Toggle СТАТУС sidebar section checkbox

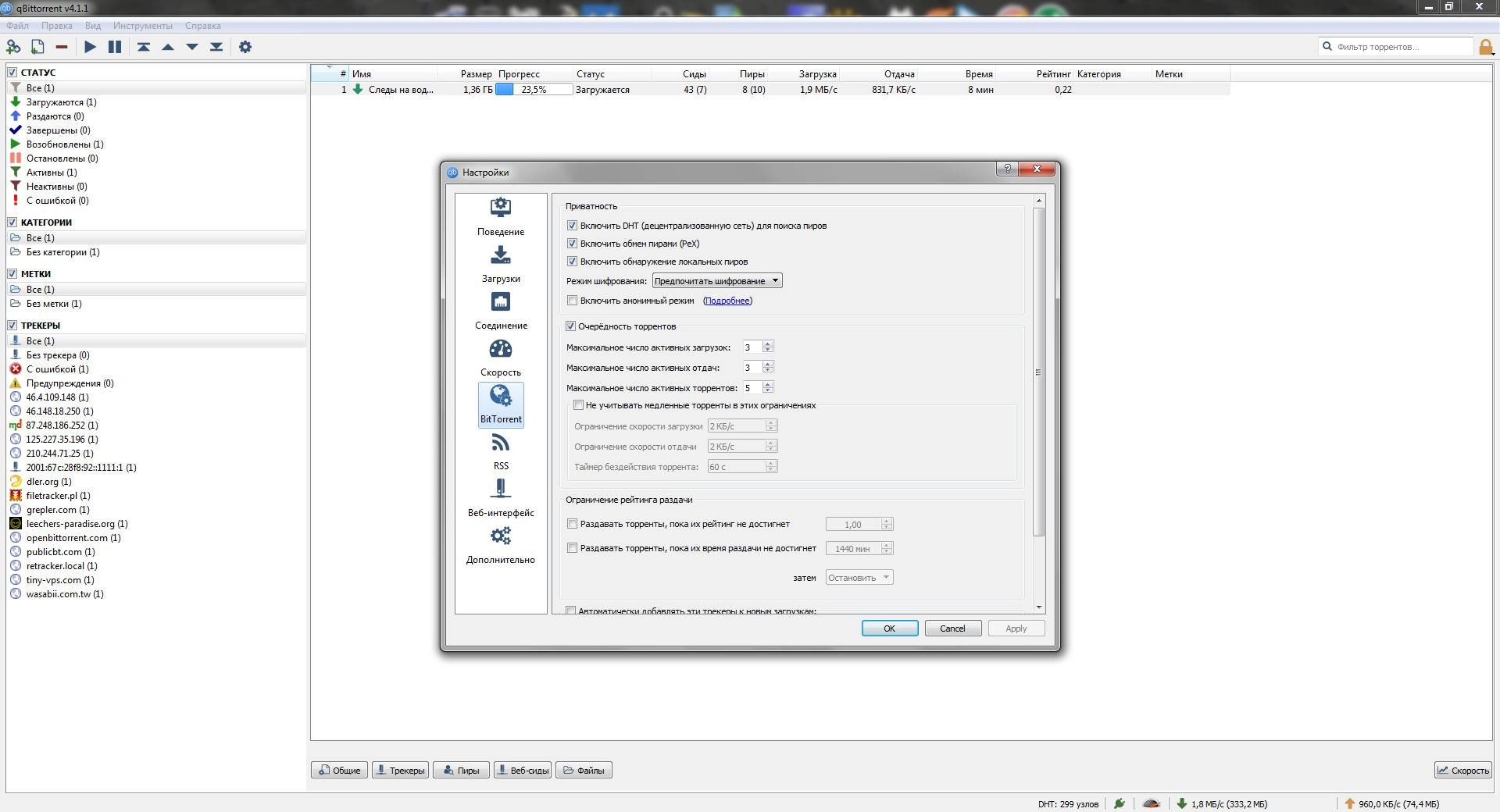click(12, 73)
